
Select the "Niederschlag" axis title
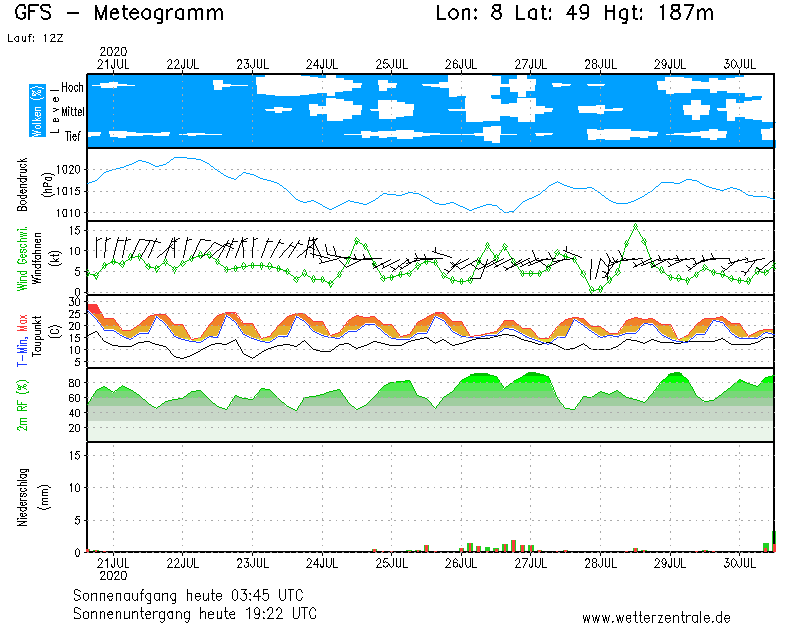point(23,497)
